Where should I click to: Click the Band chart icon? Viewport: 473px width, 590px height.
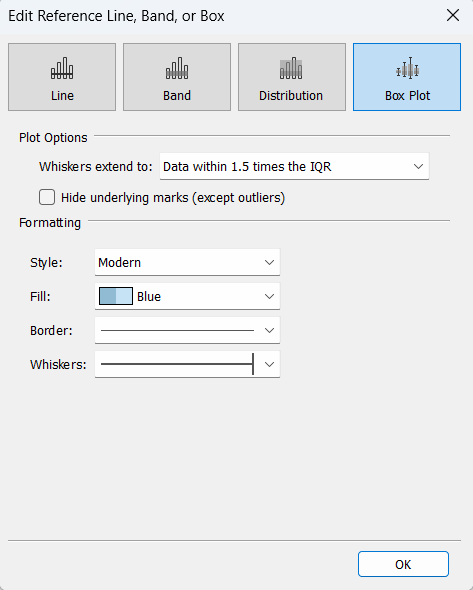pos(177,68)
